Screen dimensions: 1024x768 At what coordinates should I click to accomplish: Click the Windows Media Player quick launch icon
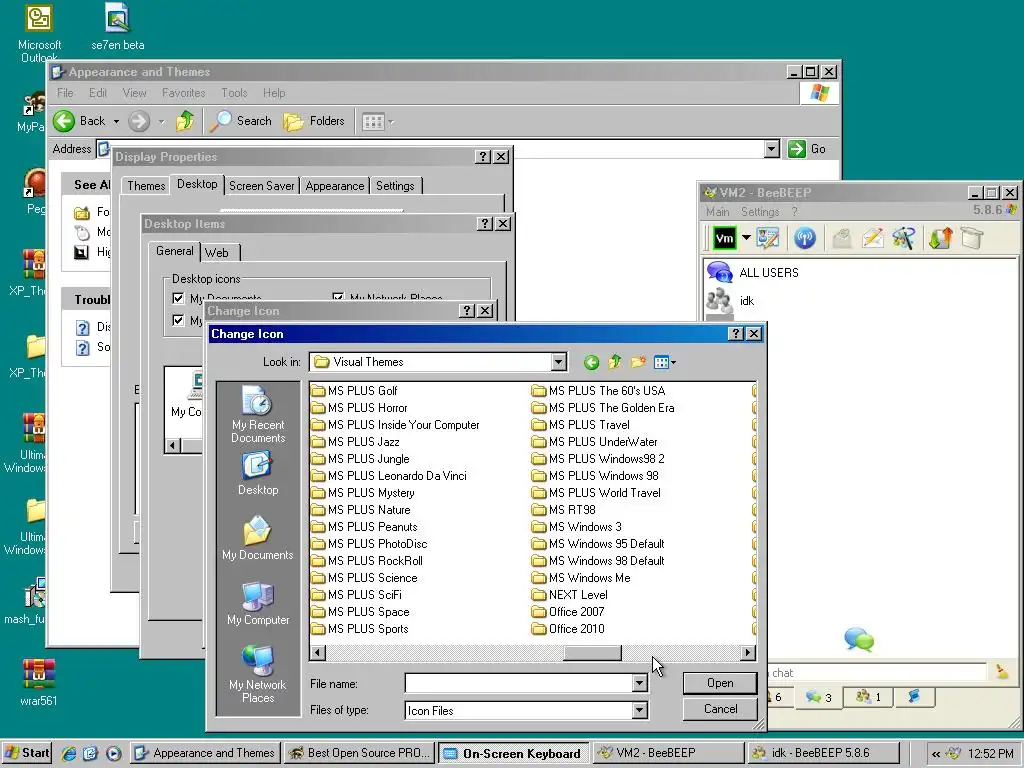[113, 753]
